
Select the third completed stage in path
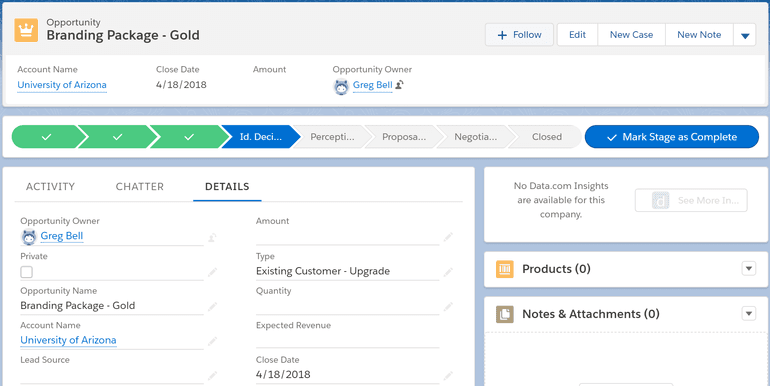(189, 137)
